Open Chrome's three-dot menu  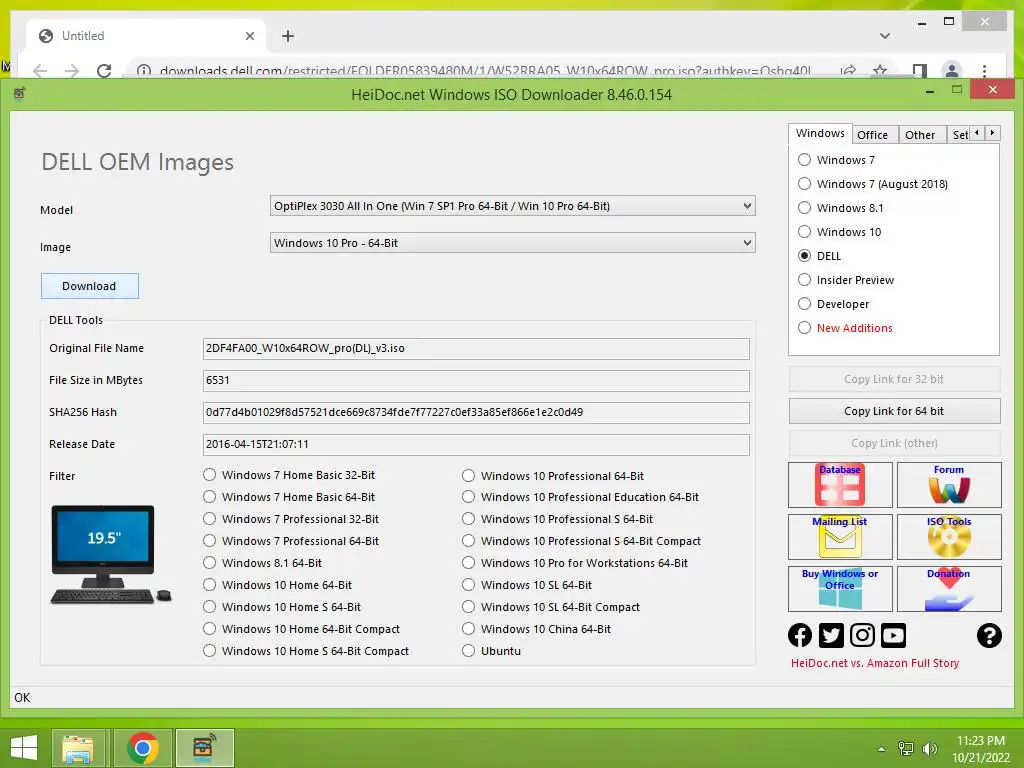click(984, 71)
